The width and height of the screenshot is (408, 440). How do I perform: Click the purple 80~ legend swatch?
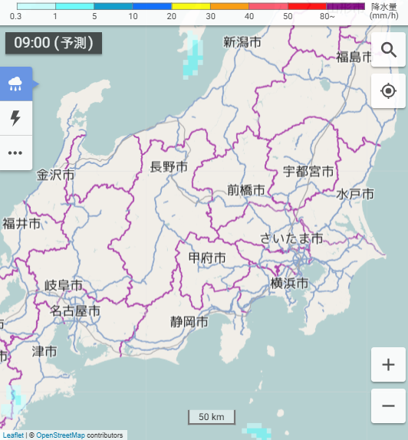[346, 6]
